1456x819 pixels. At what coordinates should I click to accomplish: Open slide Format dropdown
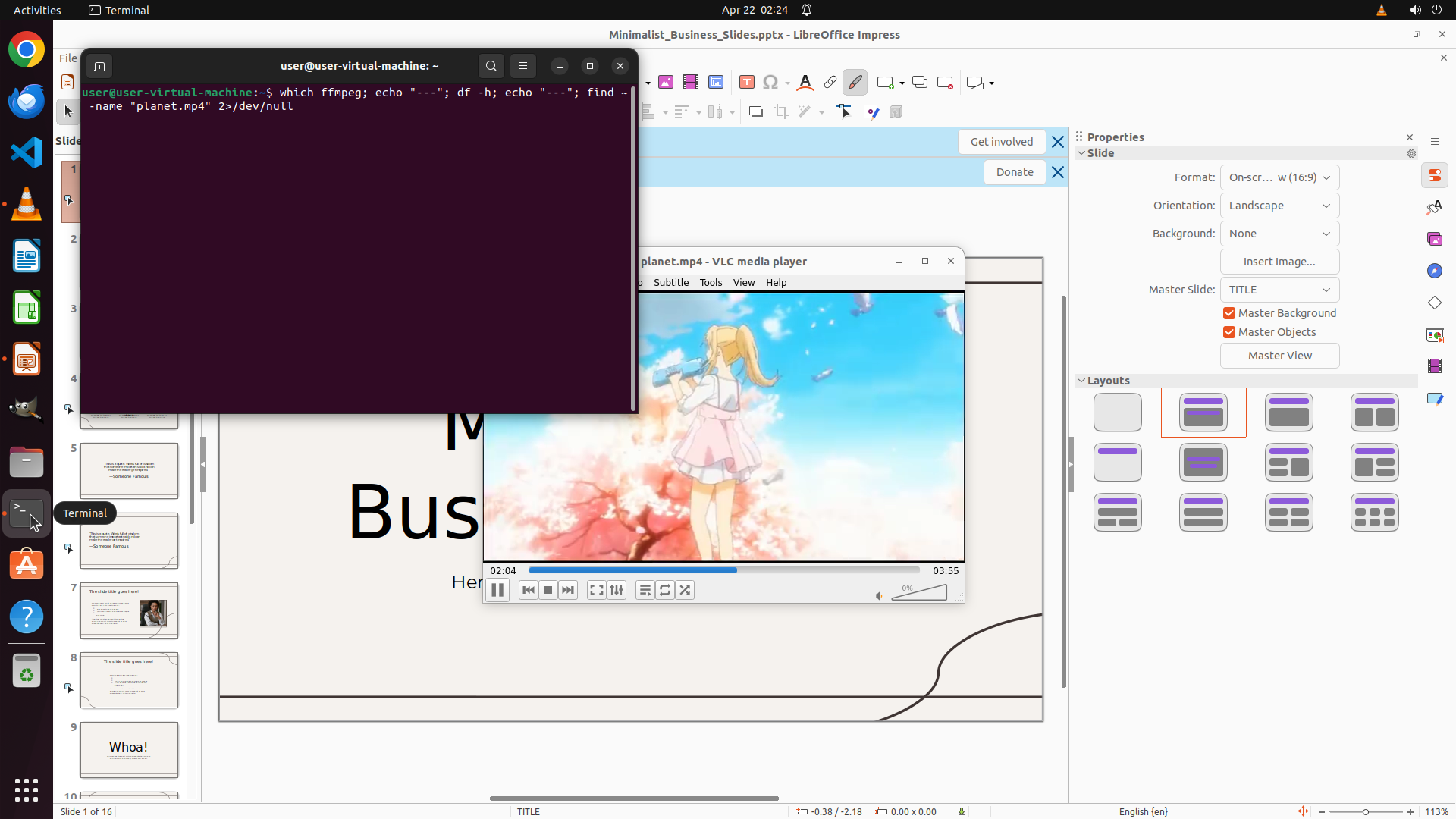click(1279, 177)
